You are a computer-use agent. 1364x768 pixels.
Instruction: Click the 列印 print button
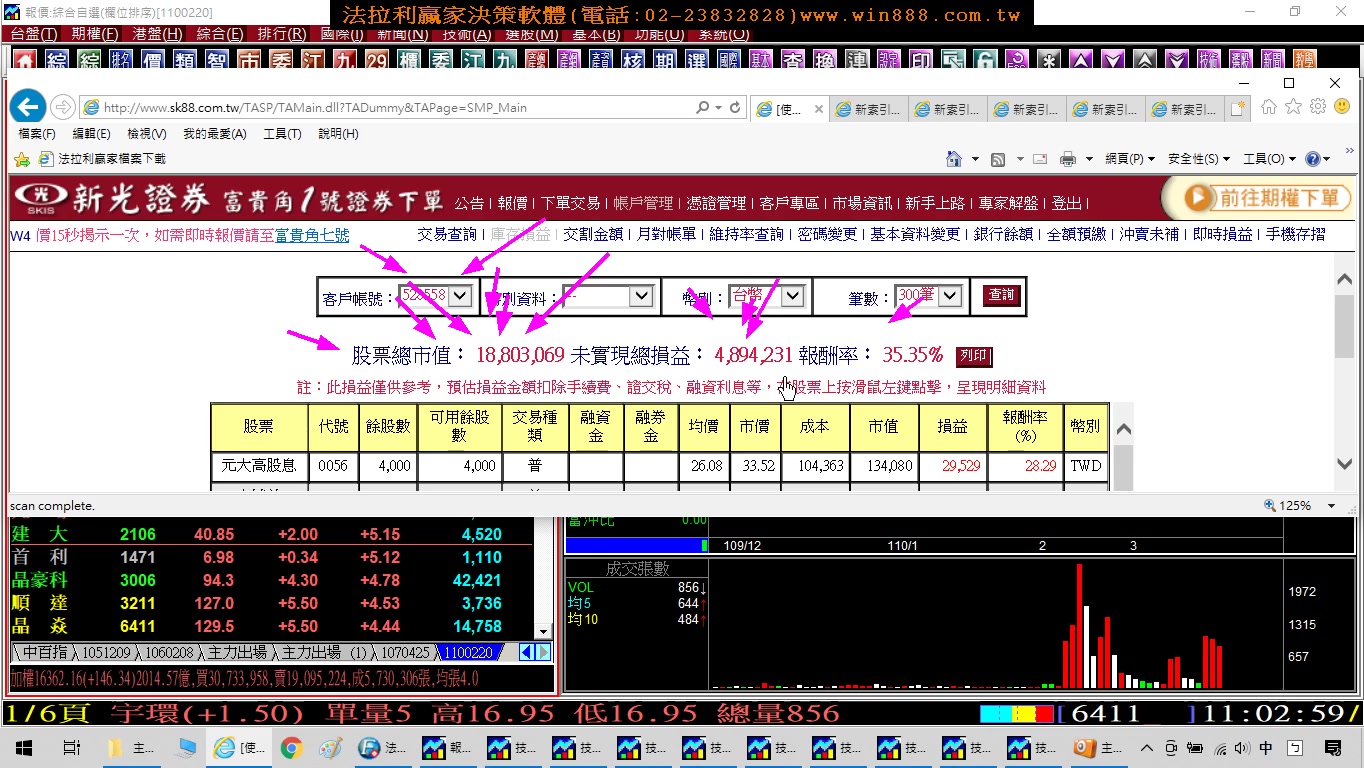click(974, 356)
